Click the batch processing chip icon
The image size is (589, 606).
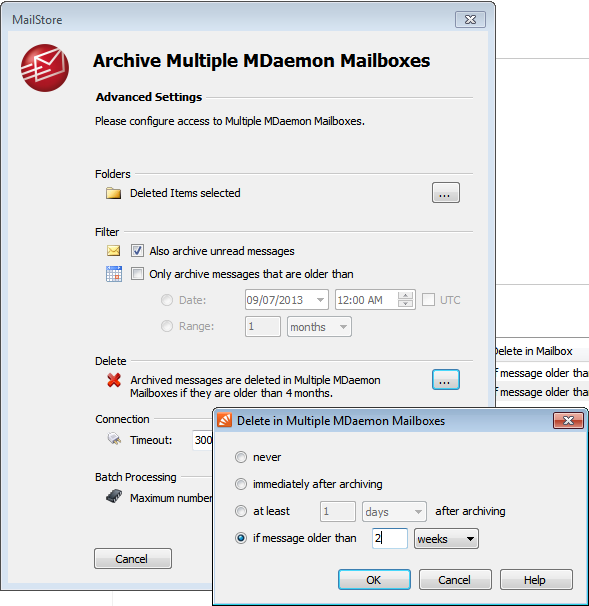coord(114,496)
